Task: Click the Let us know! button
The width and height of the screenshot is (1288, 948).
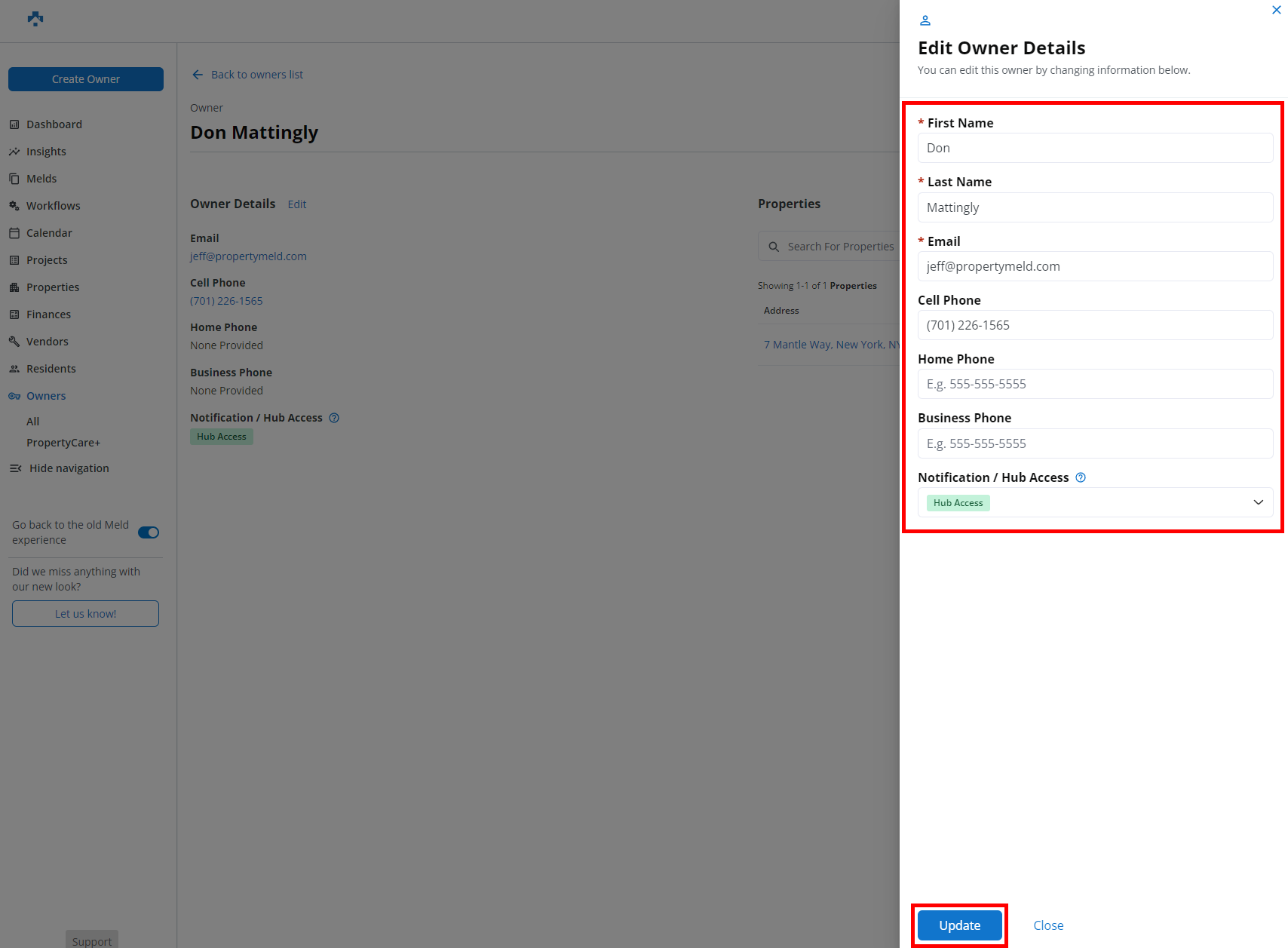Action: [86, 614]
